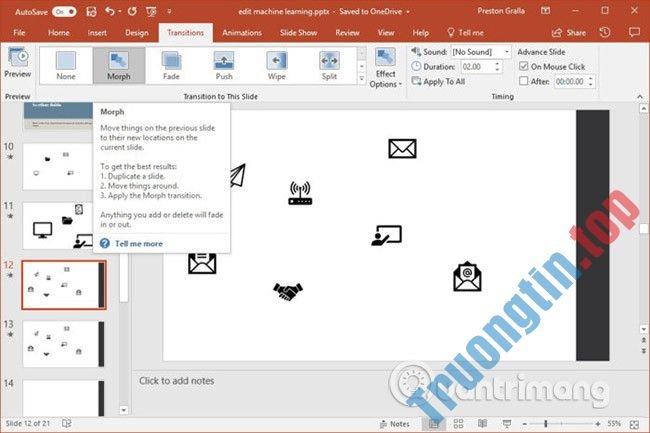Open version history clock icon
Image resolution: width=650 pixels, height=433 pixels.
(x=605, y=32)
